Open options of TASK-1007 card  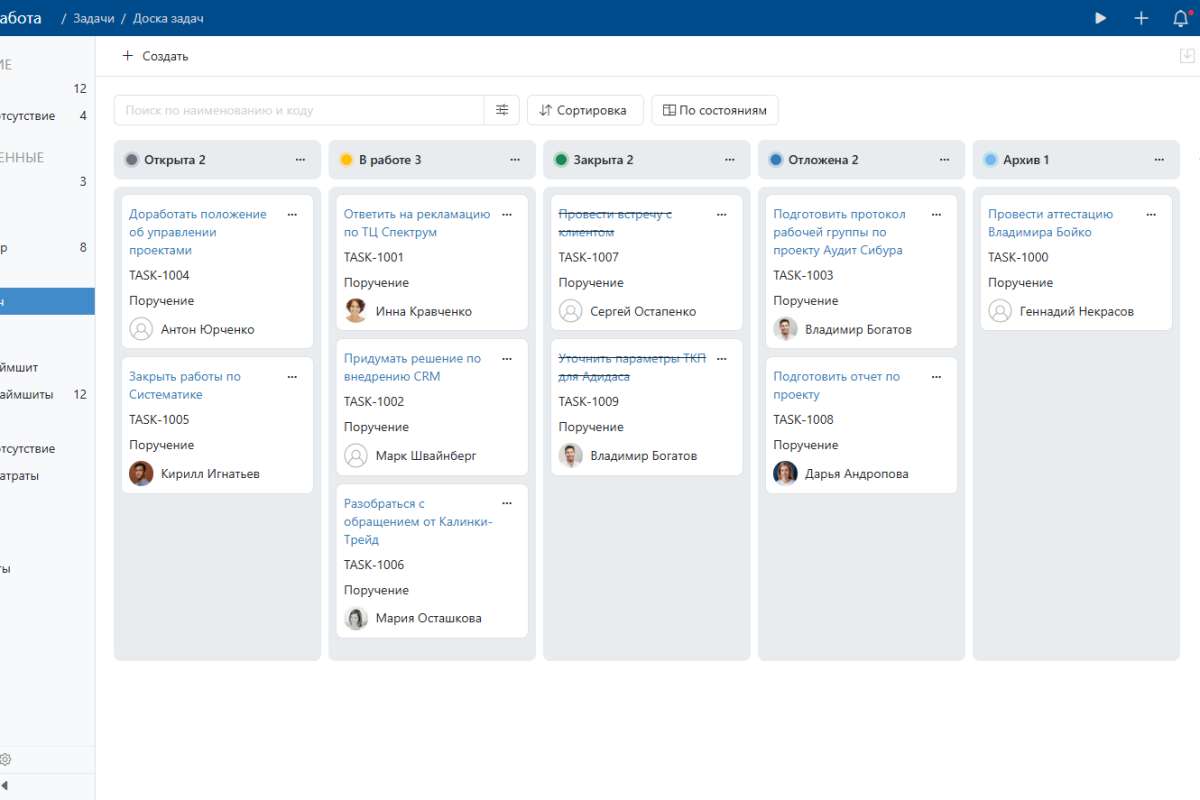pos(722,214)
